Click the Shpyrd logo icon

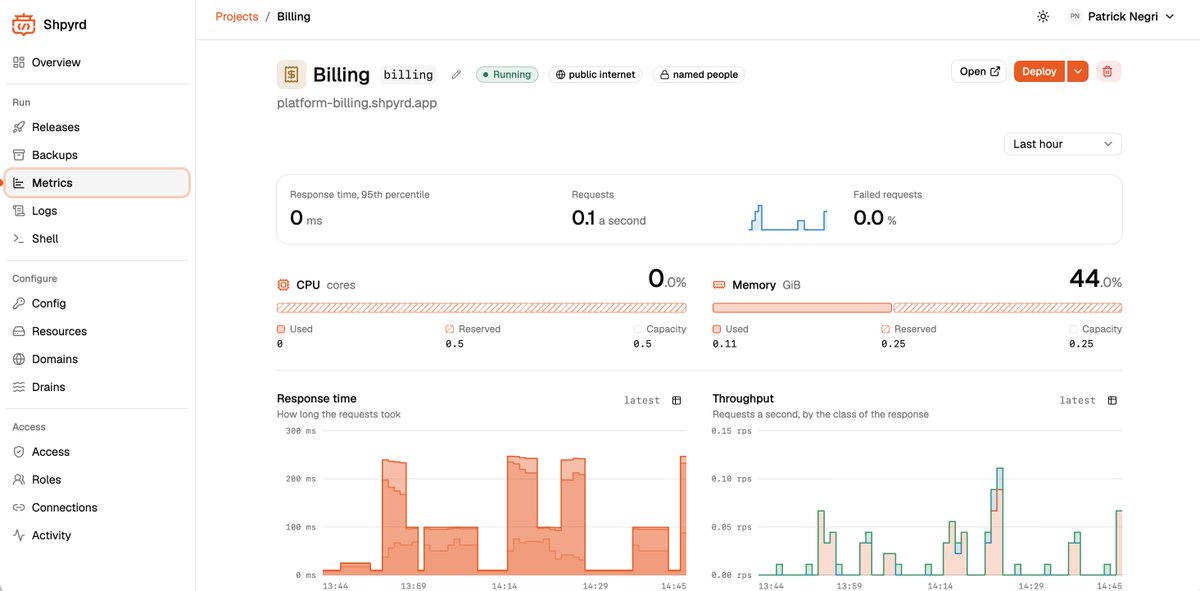click(23, 24)
